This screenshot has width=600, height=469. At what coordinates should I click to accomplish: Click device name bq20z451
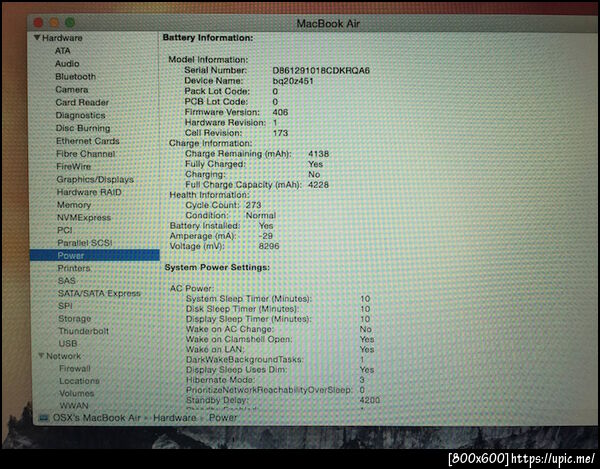click(x=293, y=81)
